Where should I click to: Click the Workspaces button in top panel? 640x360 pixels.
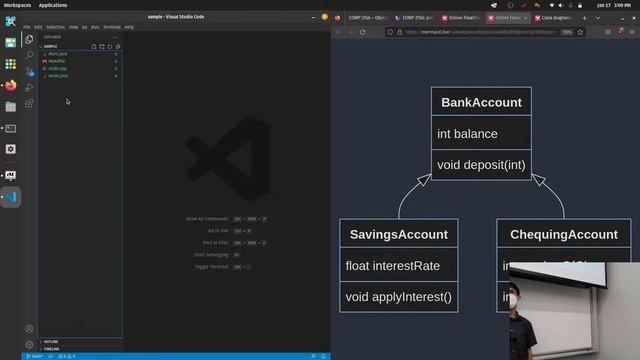point(18,5)
